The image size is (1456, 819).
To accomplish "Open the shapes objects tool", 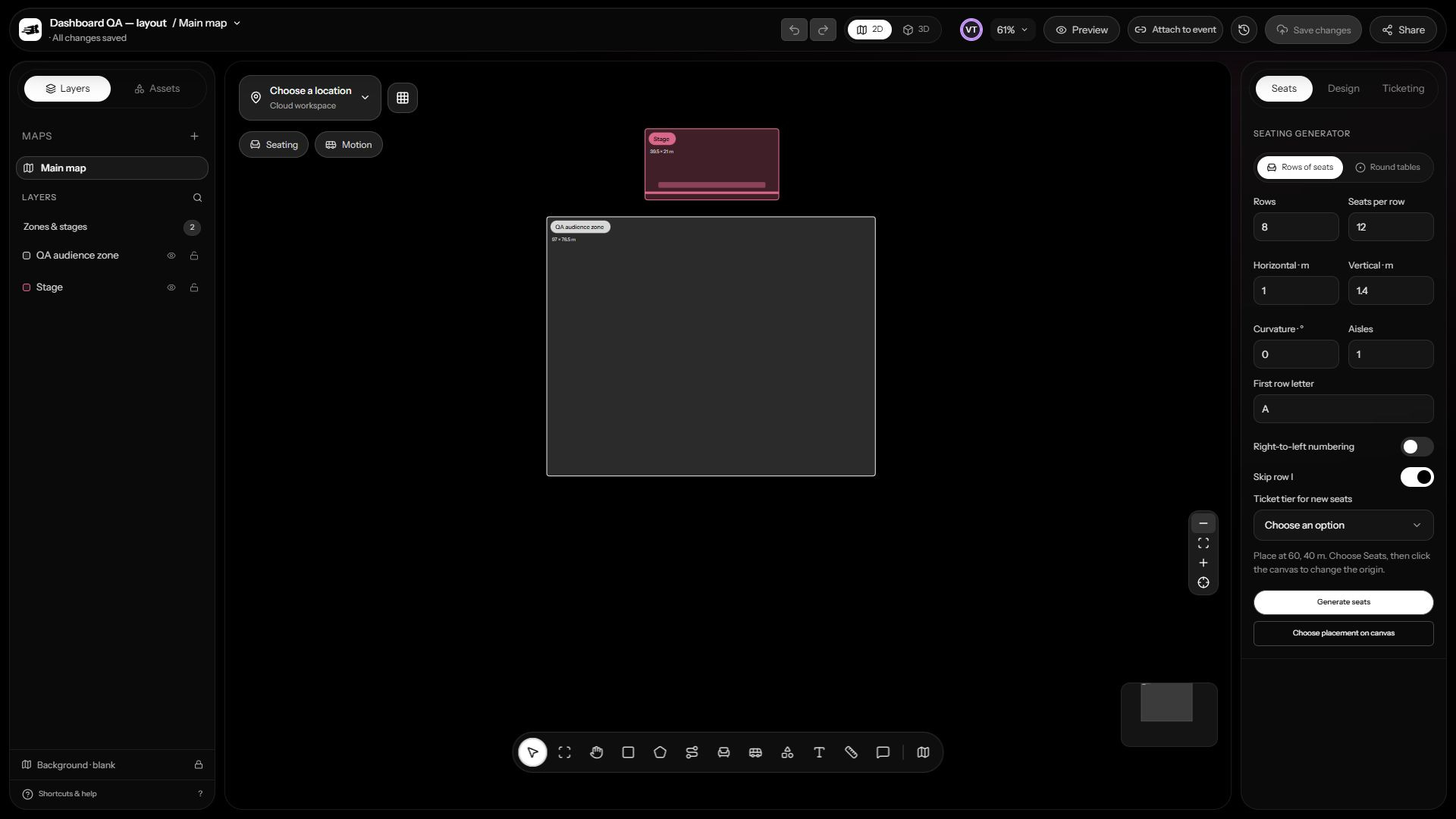I will pyautogui.click(x=787, y=752).
